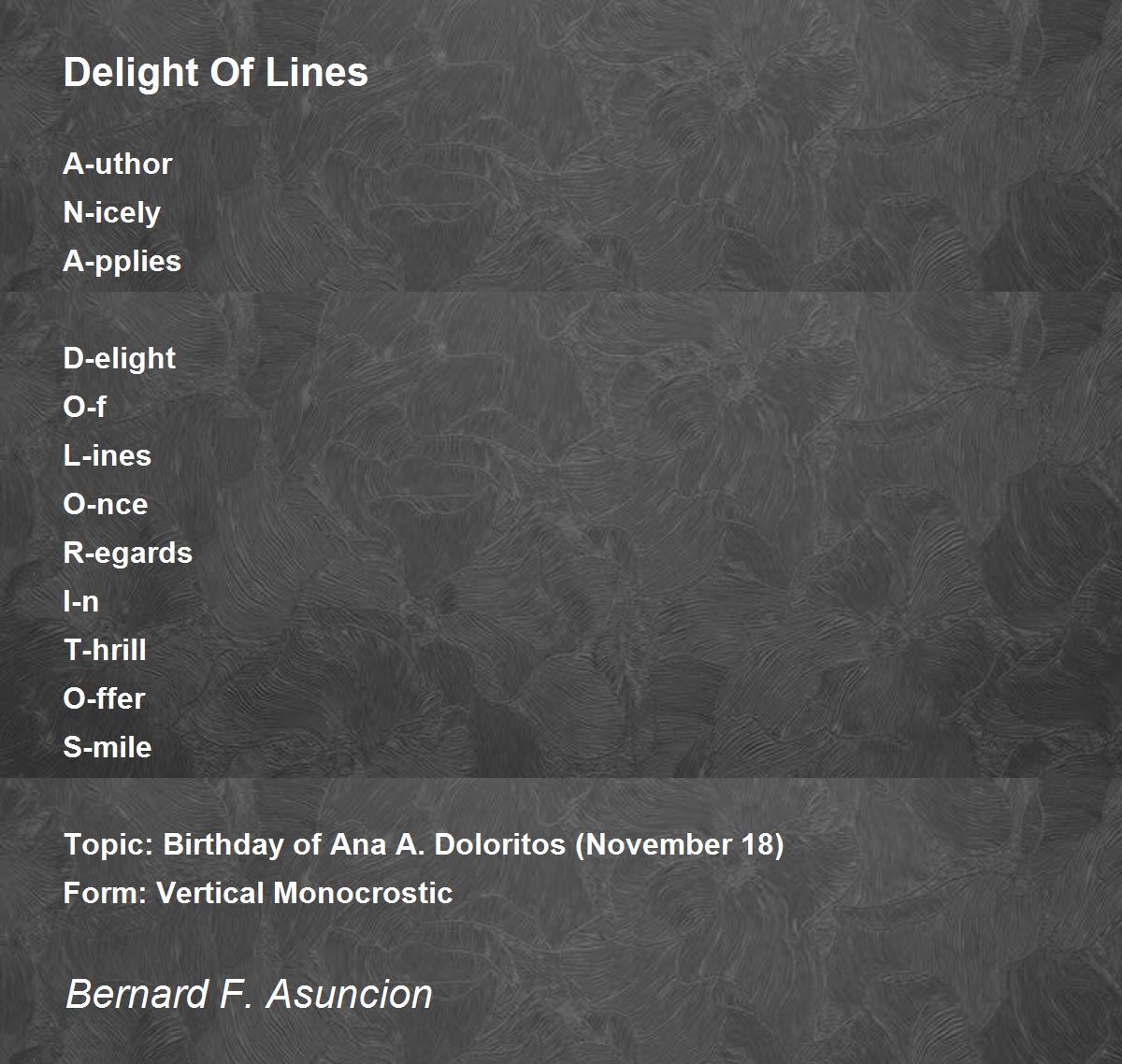
Task: Click the word Lines in the title
Action: point(317,72)
